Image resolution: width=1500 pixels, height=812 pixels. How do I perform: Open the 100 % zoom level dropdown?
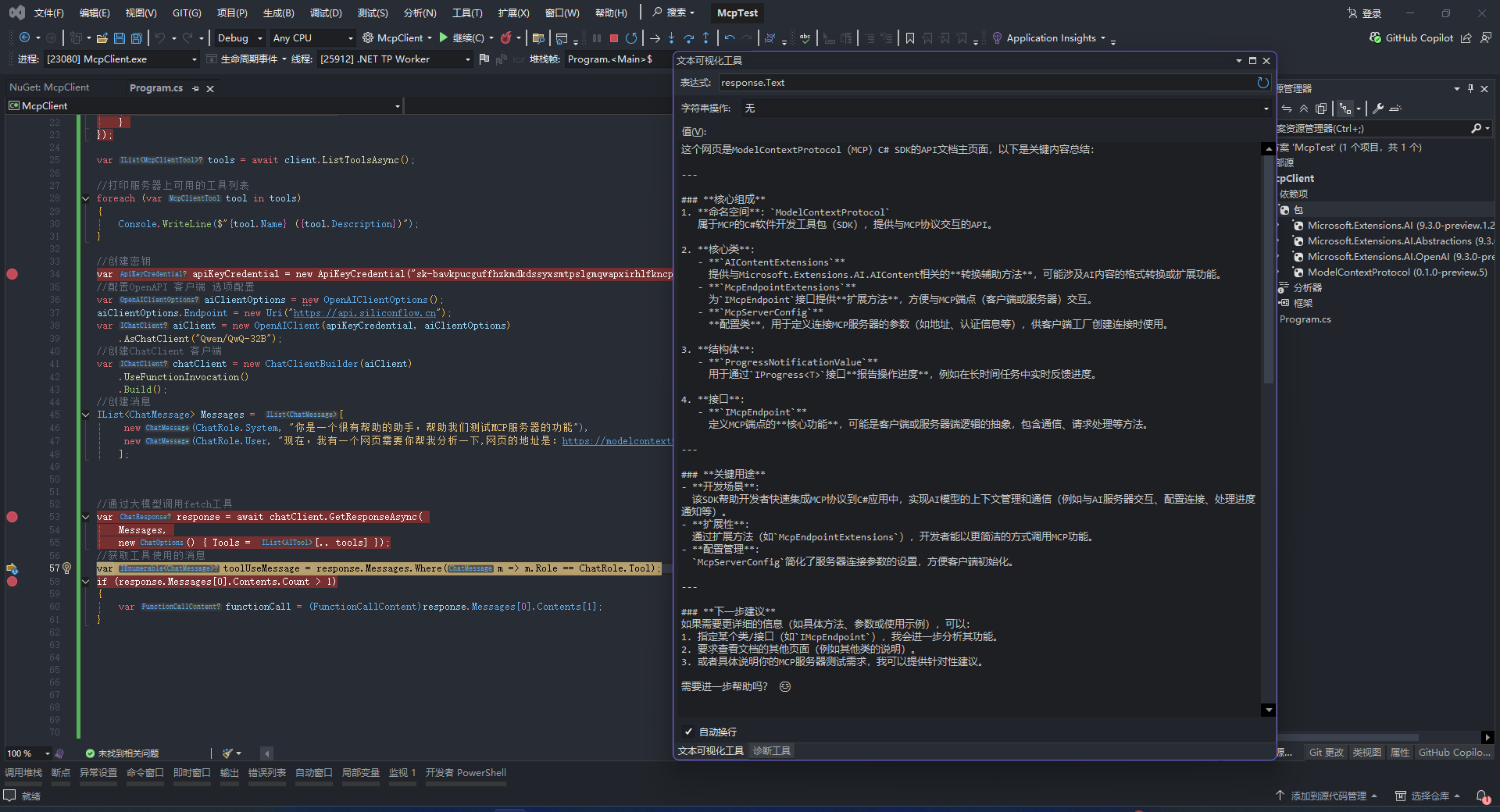28,753
